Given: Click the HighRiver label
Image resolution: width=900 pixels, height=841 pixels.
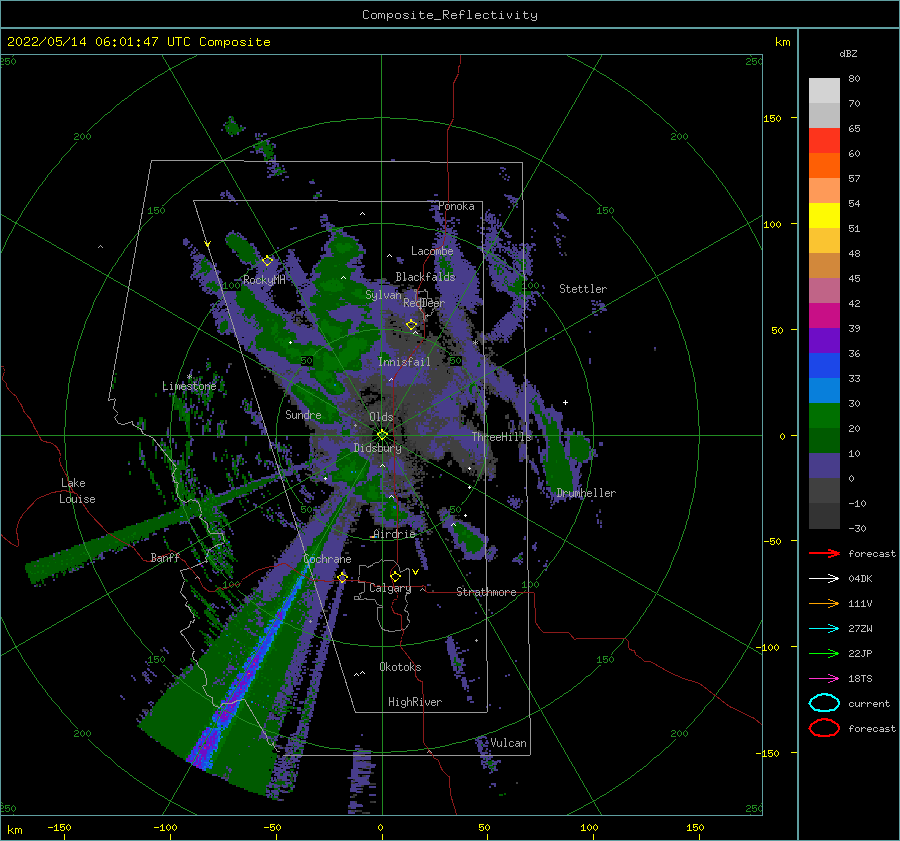Looking at the screenshot, I should tap(415, 702).
